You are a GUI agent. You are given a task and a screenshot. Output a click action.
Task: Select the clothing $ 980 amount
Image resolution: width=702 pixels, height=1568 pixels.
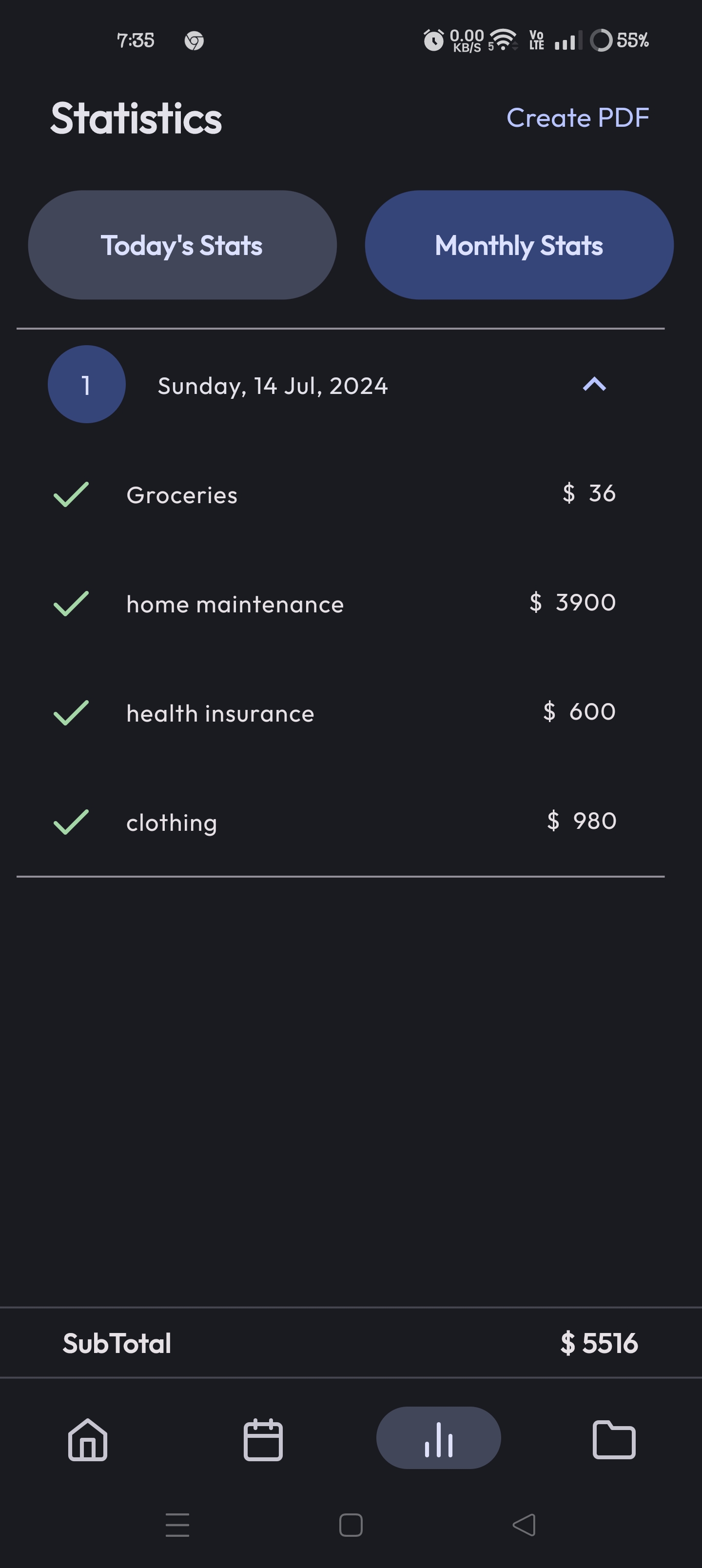[x=582, y=821]
